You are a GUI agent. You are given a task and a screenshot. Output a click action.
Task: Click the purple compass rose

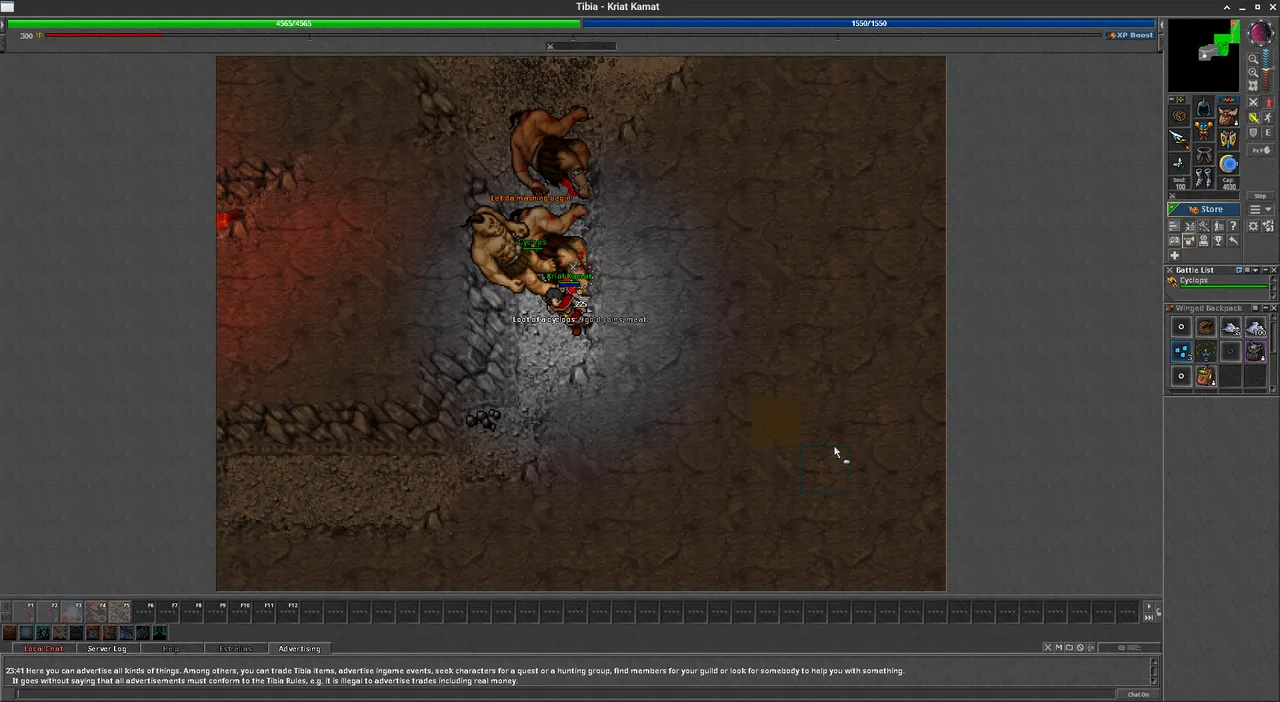click(1261, 33)
